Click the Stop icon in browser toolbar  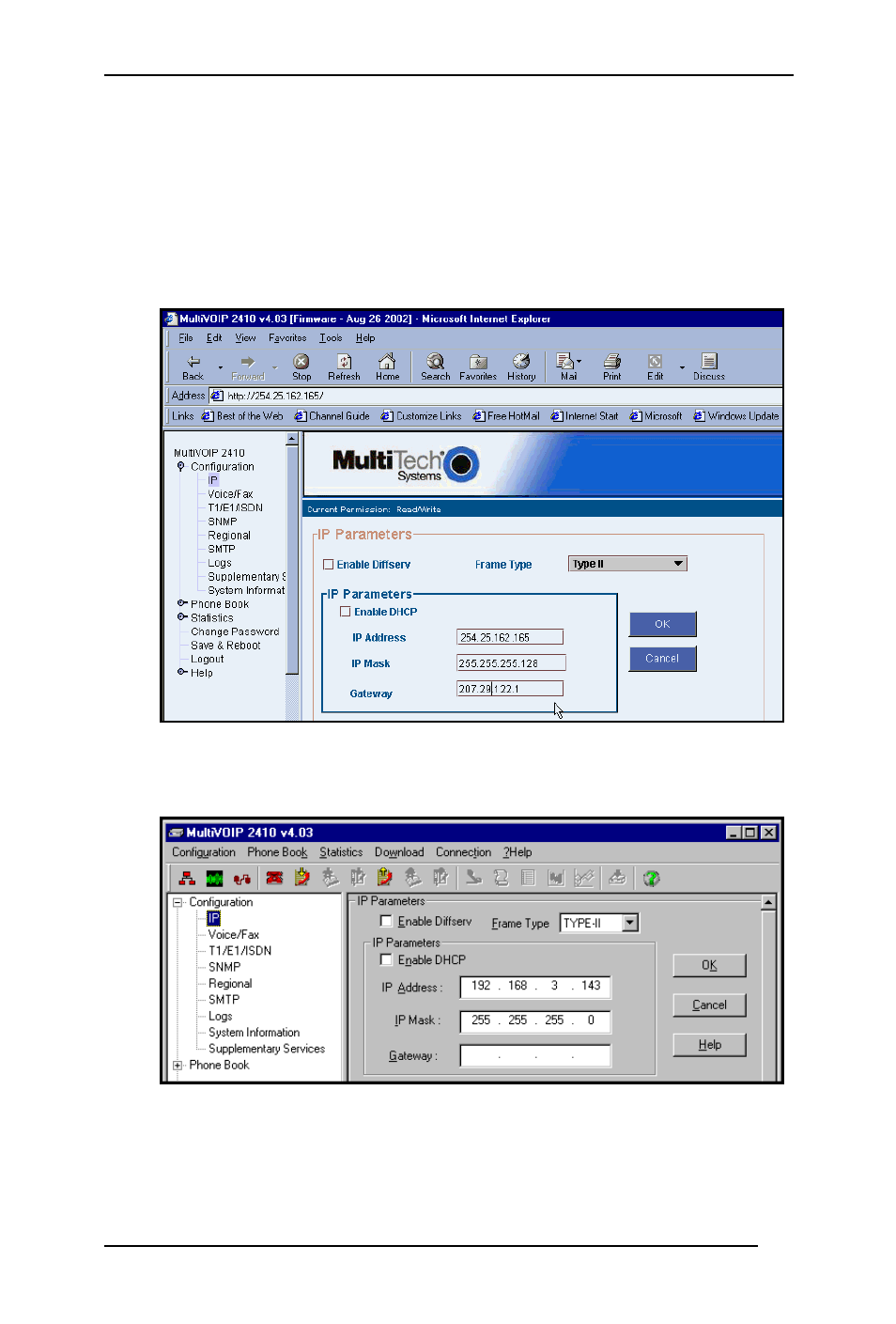click(301, 362)
